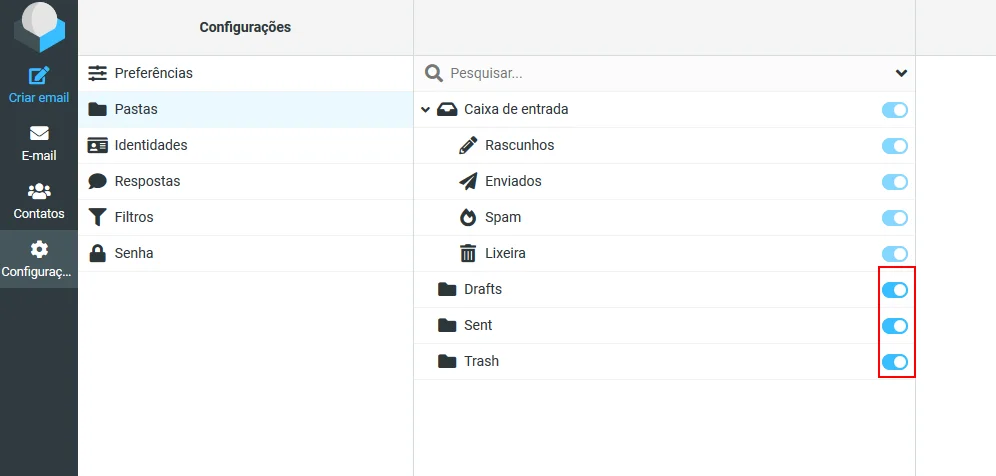Click the Preferências sliders icon
The height and width of the screenshot is (476, 996).
[97, 73]
